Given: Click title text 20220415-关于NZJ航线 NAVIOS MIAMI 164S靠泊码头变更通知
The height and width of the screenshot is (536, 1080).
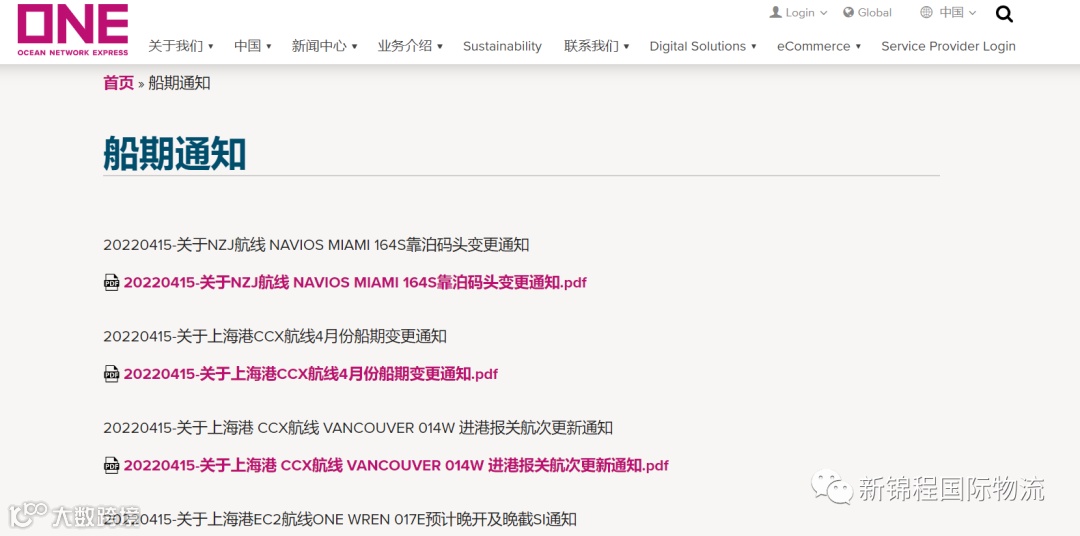Looking at the screenshot, I should [316, 245].
